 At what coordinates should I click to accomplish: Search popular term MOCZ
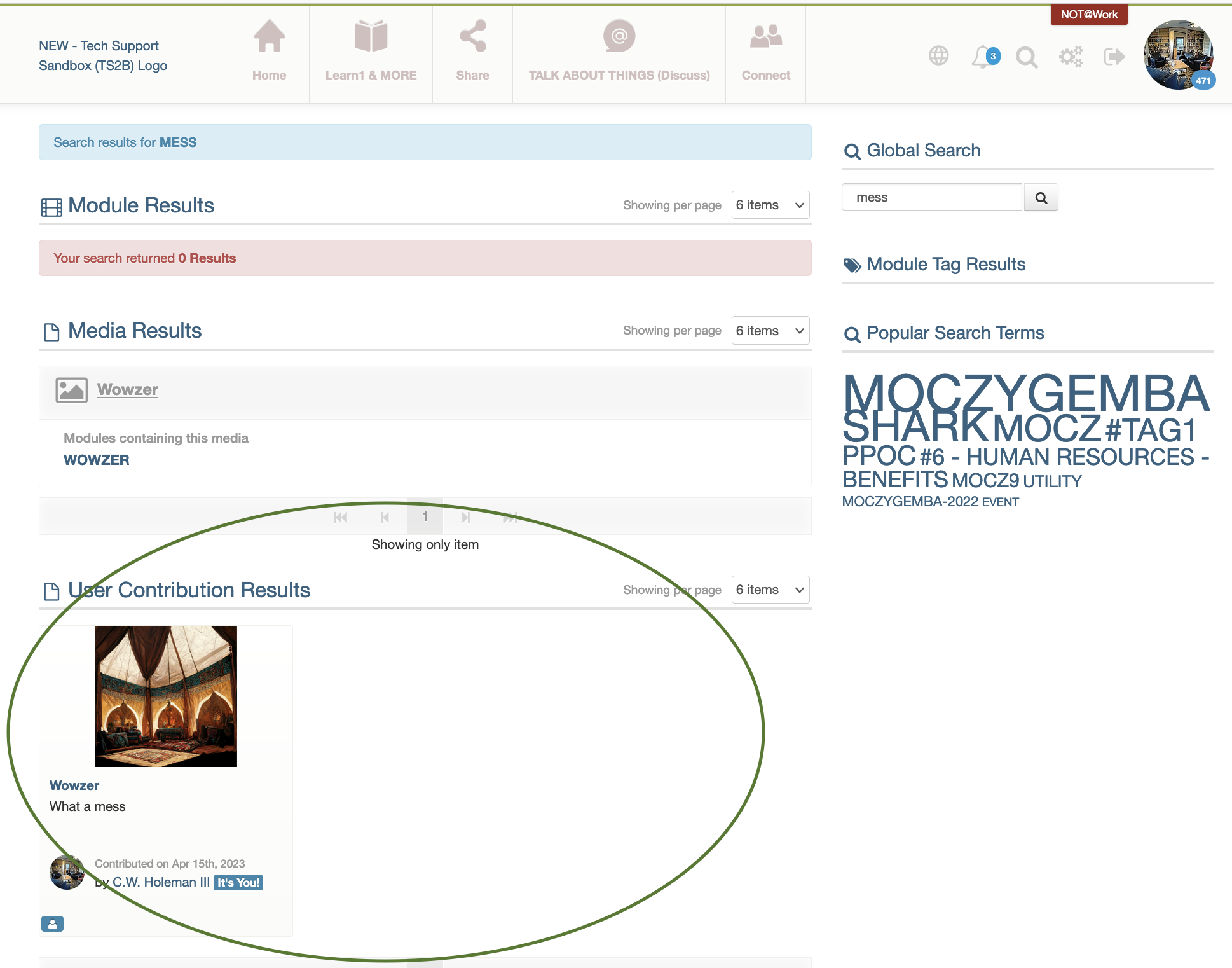coord(1046,429)
